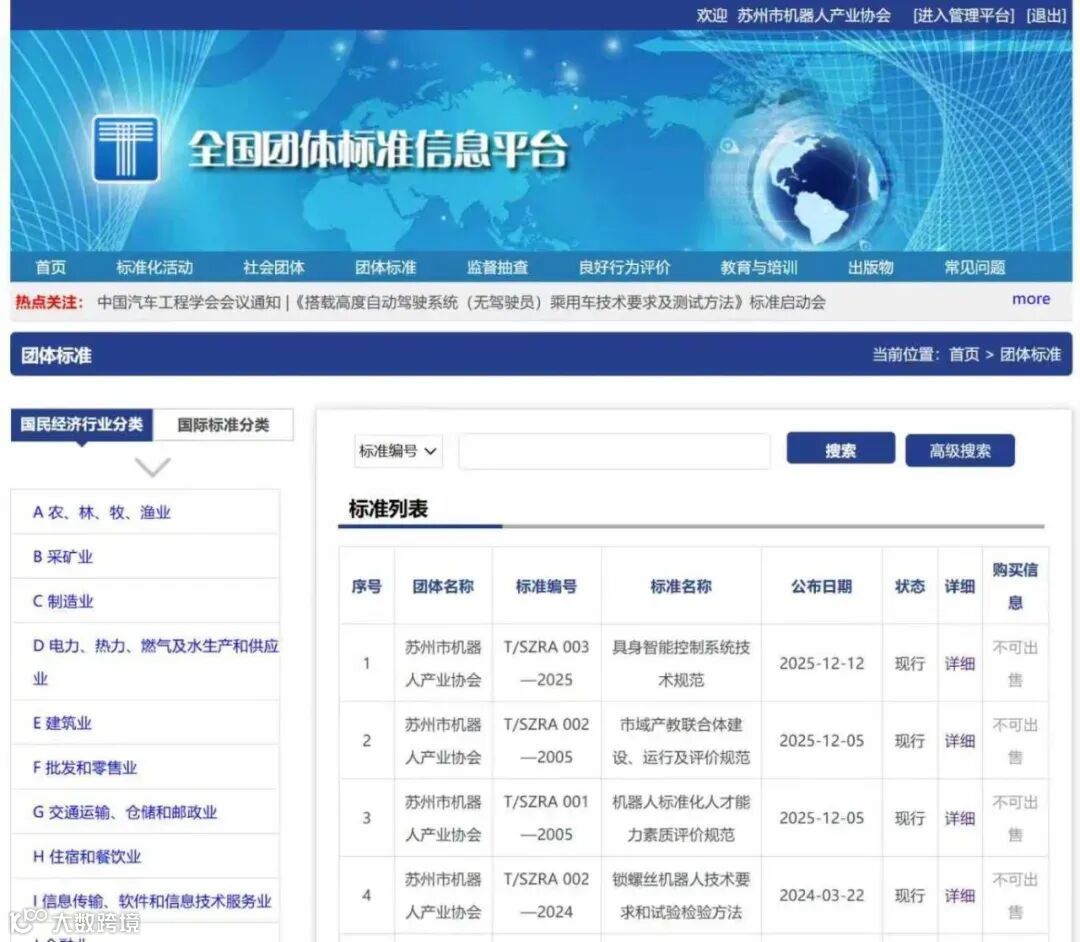Open 首页 in the navigation bar
Image resolution: width=1080 pixels, height=942 pixels.
point(51,267)
